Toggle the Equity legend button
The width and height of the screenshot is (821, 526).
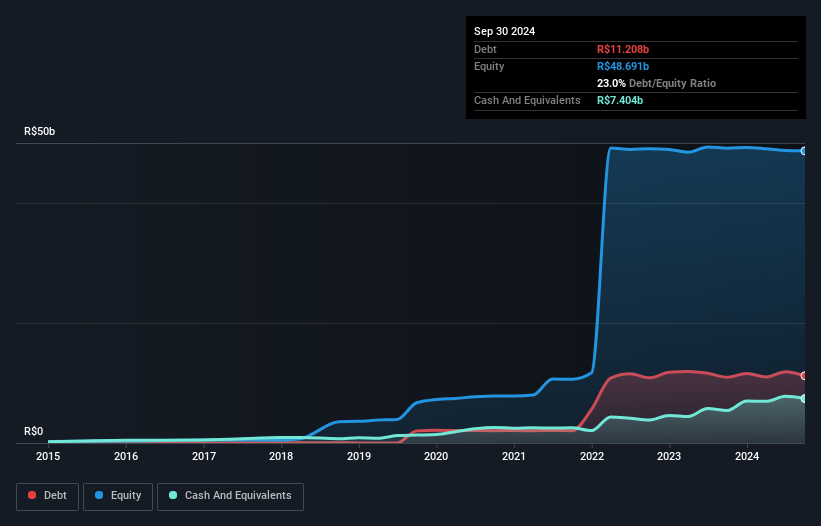tap(118, 496)
